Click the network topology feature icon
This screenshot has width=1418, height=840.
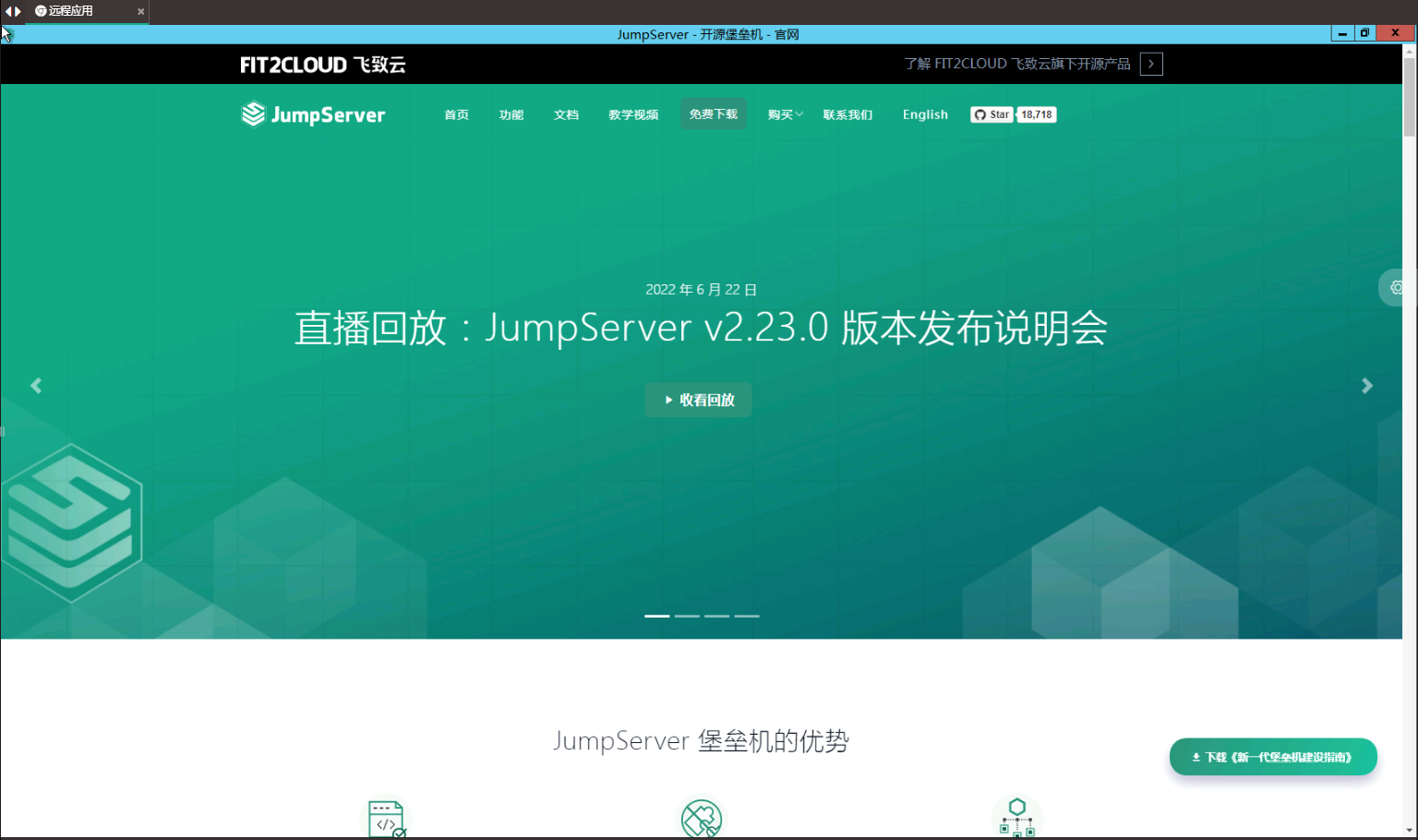[x=1017, y=817]
